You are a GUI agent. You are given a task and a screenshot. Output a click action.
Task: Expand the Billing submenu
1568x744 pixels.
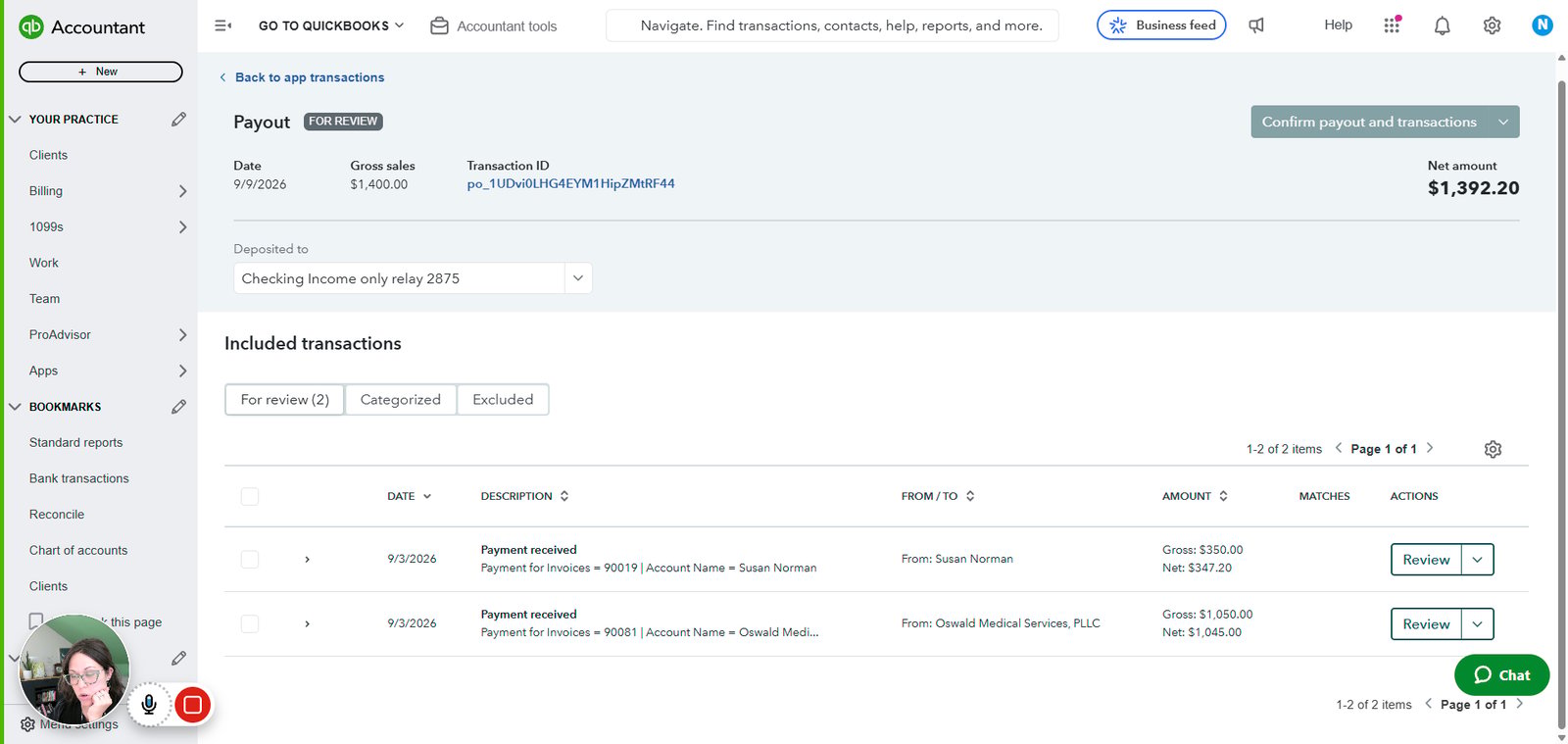(182, 191)
